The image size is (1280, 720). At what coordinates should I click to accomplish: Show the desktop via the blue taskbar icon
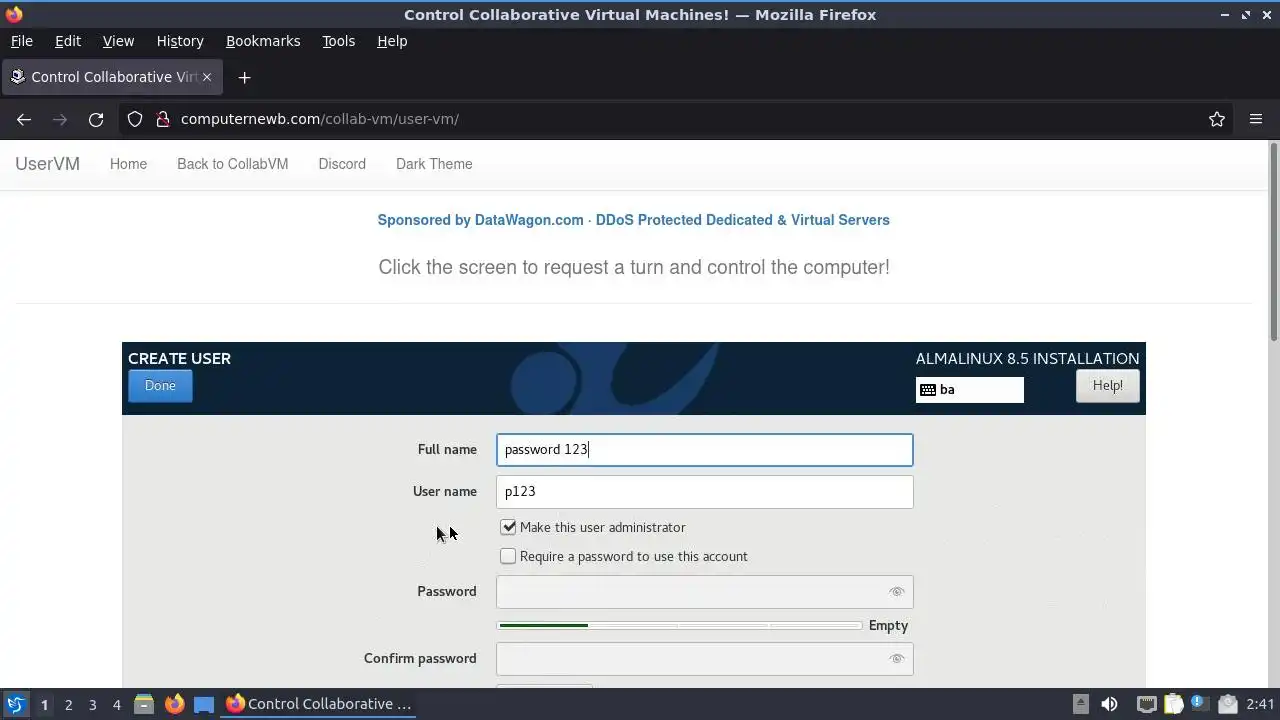point(204,704)
